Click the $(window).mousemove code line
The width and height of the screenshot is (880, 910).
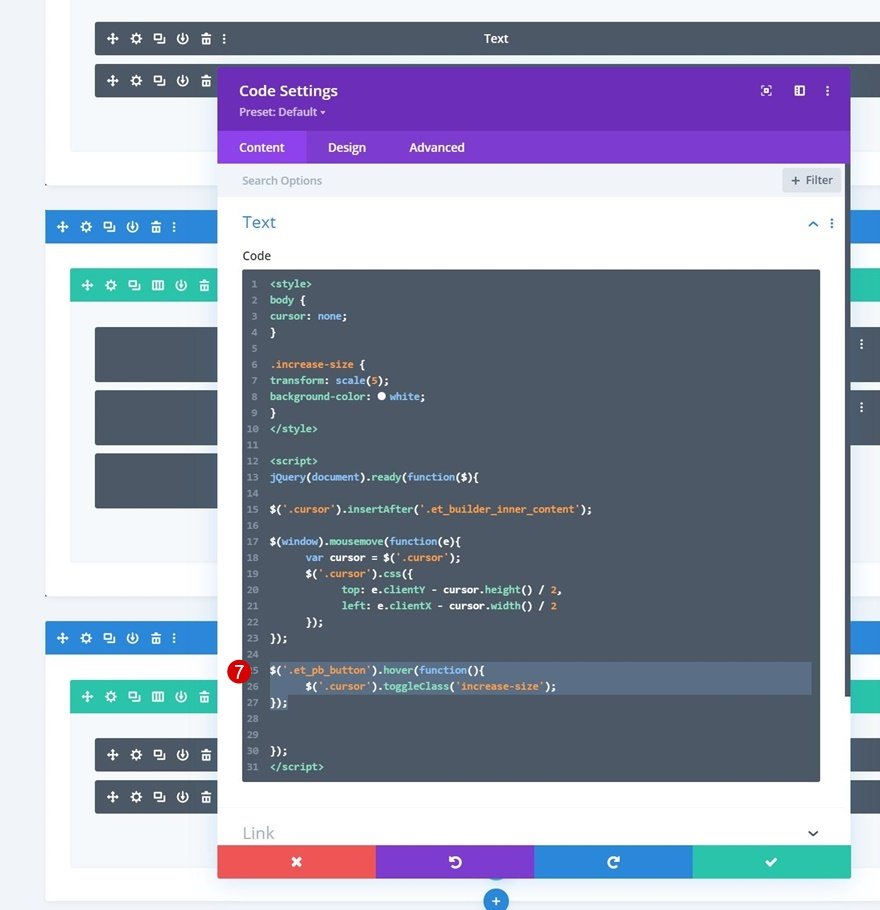coord(365,541)
